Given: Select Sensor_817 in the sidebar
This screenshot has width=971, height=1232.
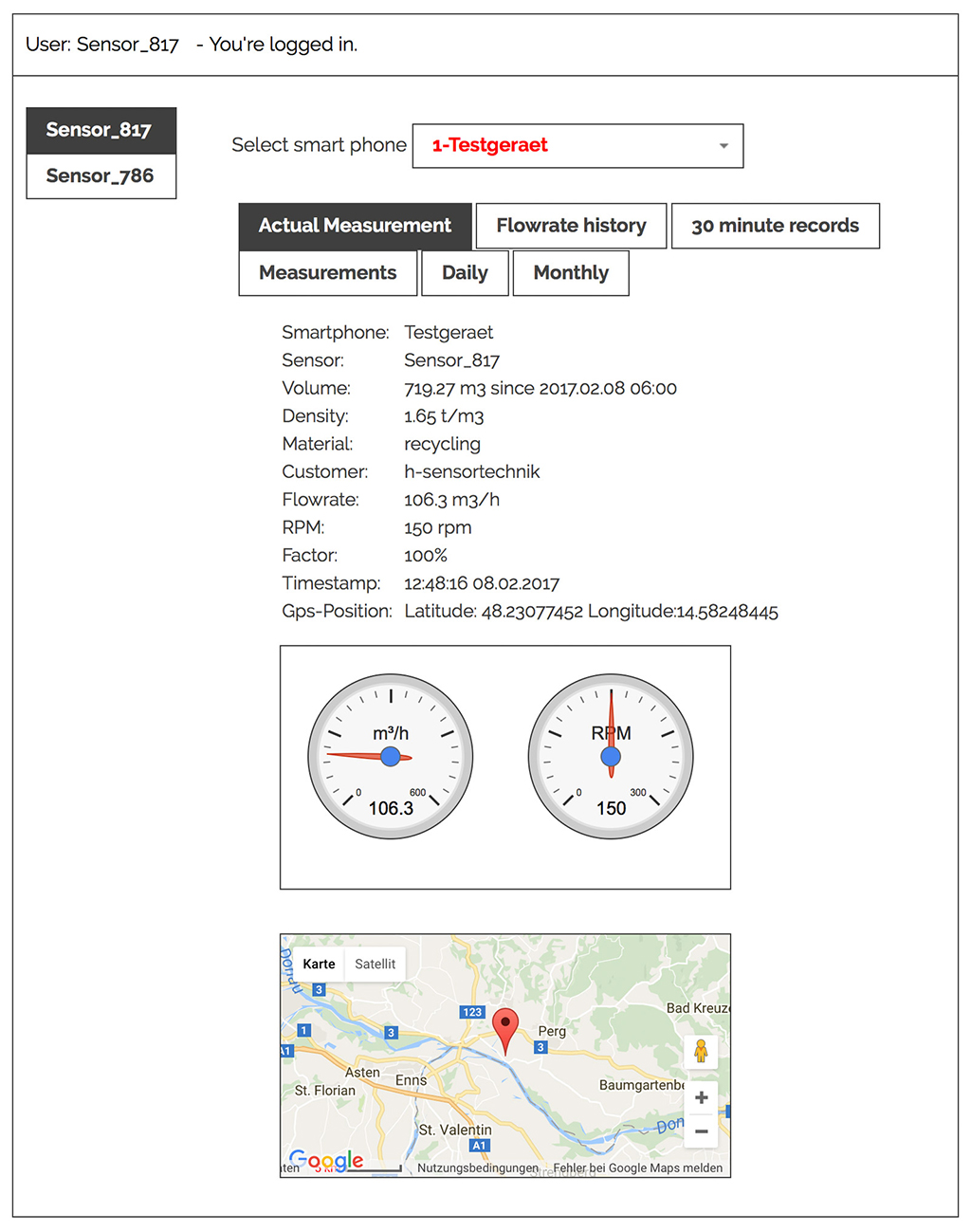Looking at the screenshot, I should click(101, 130).
